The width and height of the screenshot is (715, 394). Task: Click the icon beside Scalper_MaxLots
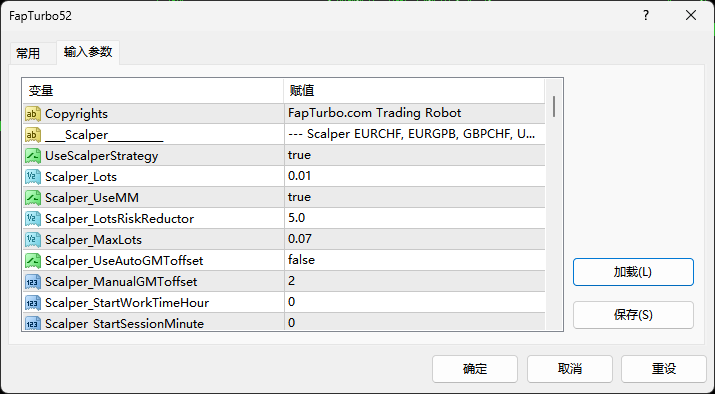tap(33, 239)
